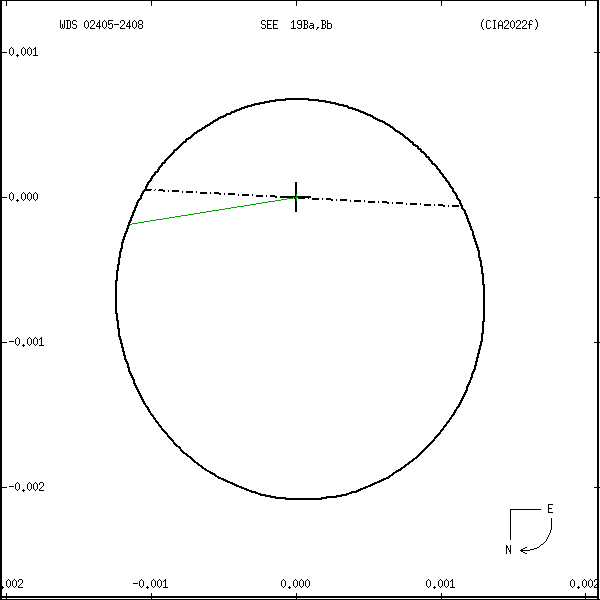
Task: Click the black cross at the plot origin
Action: click(x=296, y=197)
